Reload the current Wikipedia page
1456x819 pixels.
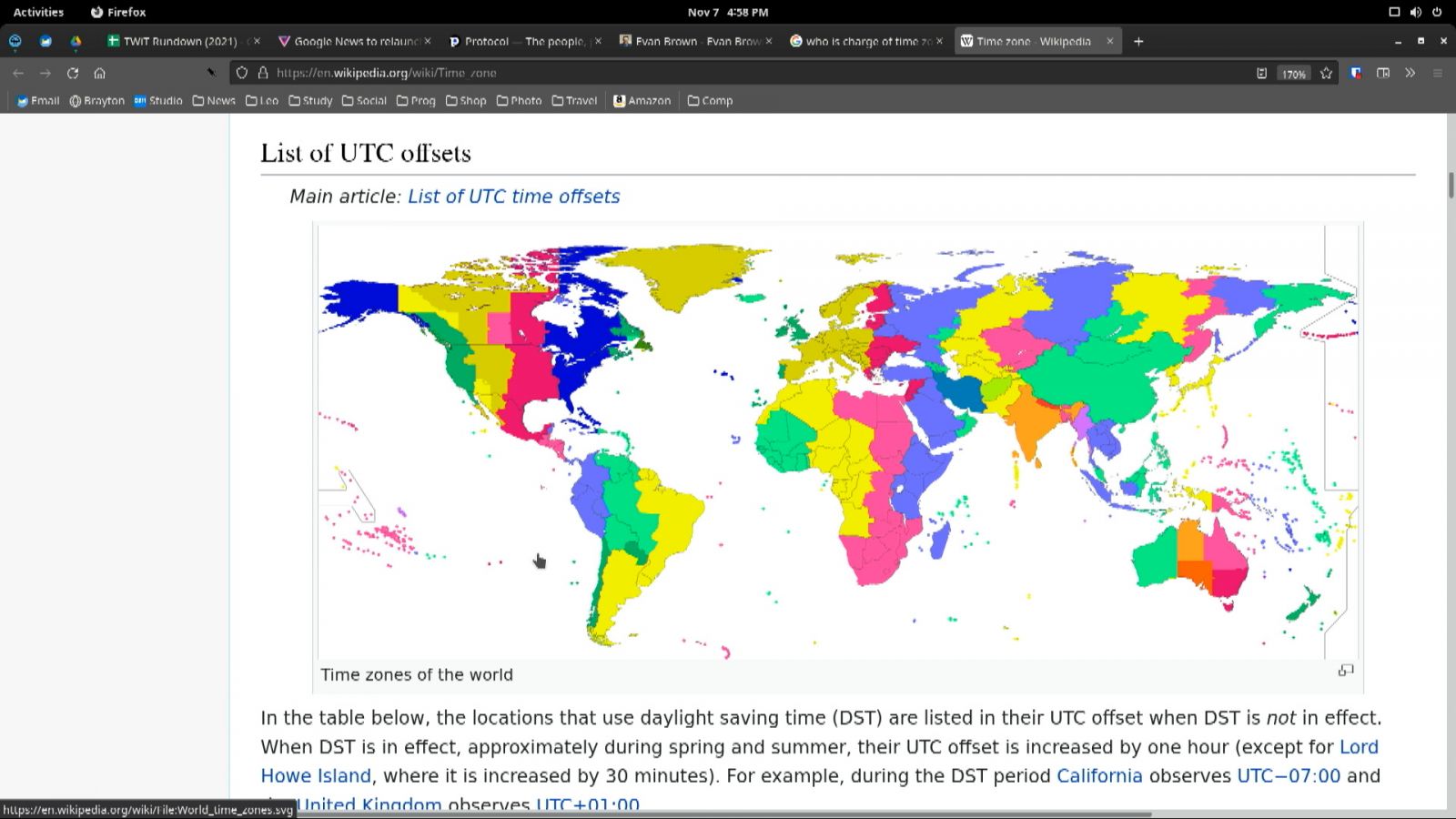click(x=73, y=73)
